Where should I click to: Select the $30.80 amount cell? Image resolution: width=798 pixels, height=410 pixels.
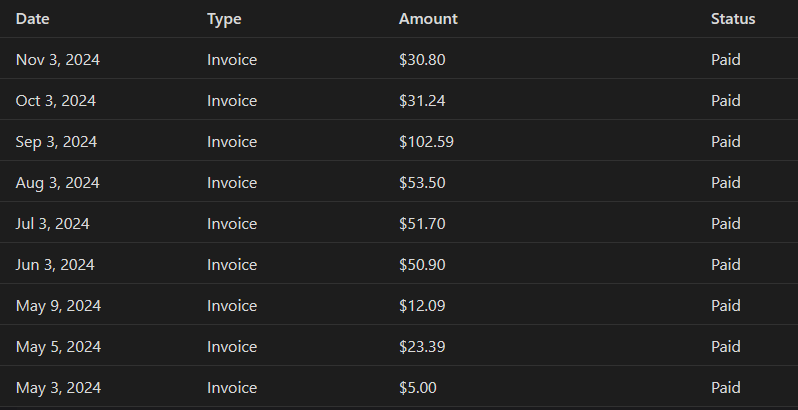[x=422, y=60]
